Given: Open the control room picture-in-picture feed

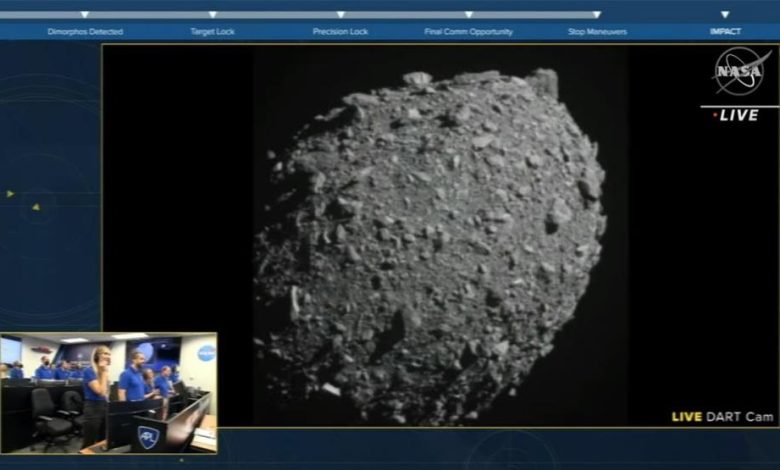Looking at the screenshot, I should click(108, 392).
